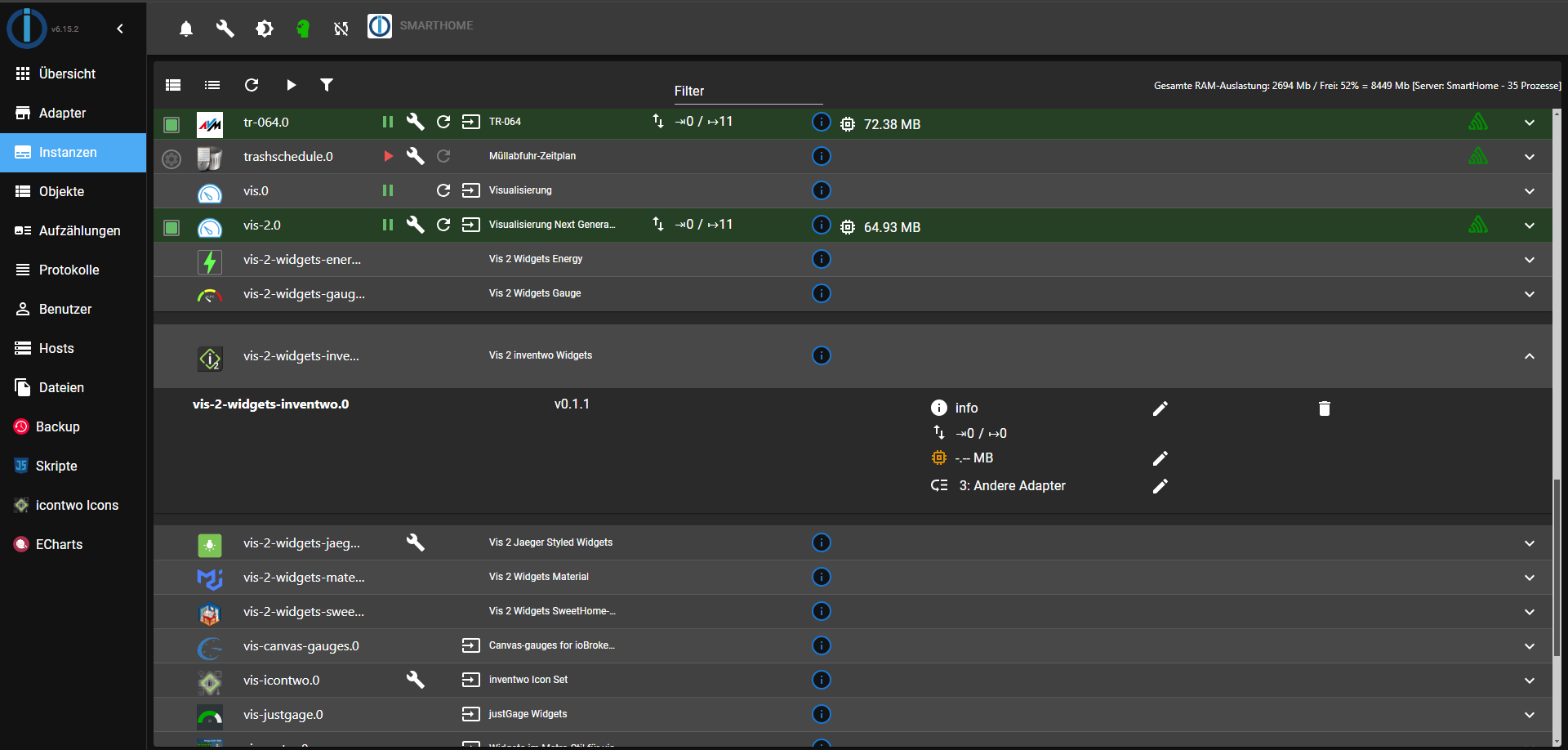Open system settings wrench in top bar
Image resolution: width=1568 pixels, height=750 pixels.
coord(225,29)
